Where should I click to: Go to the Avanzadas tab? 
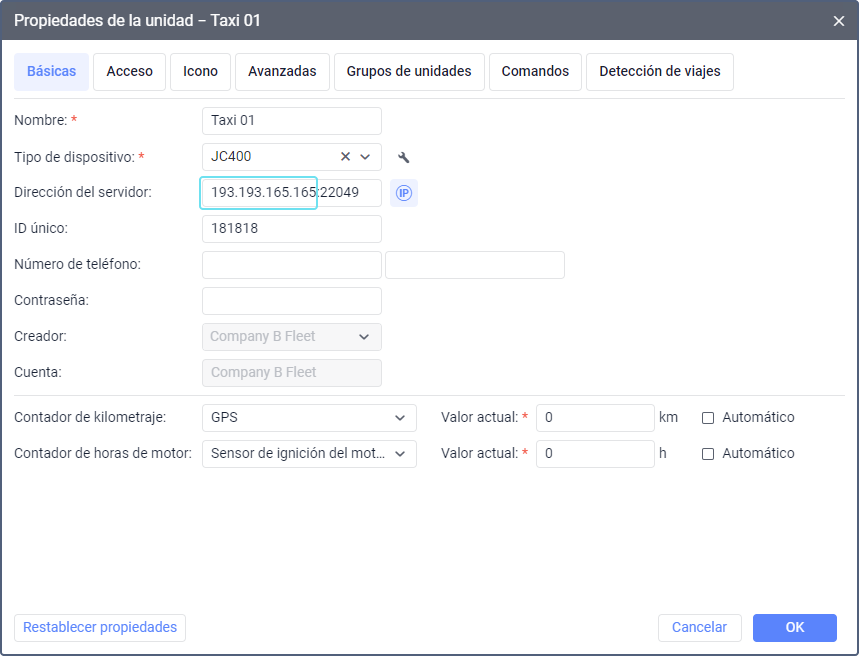point(282,72)
